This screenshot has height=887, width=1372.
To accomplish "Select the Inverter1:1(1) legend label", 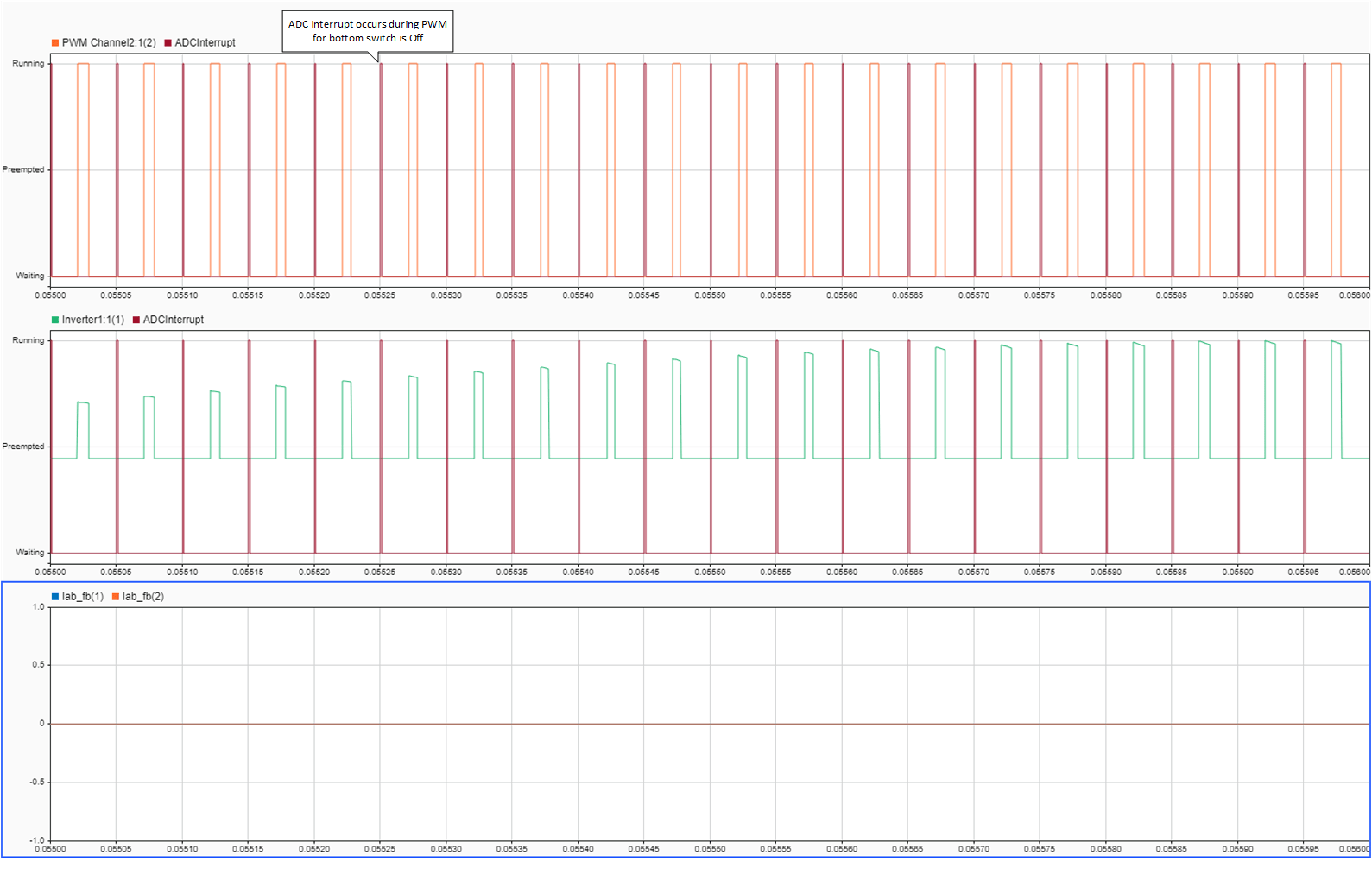I will (93, 320).
